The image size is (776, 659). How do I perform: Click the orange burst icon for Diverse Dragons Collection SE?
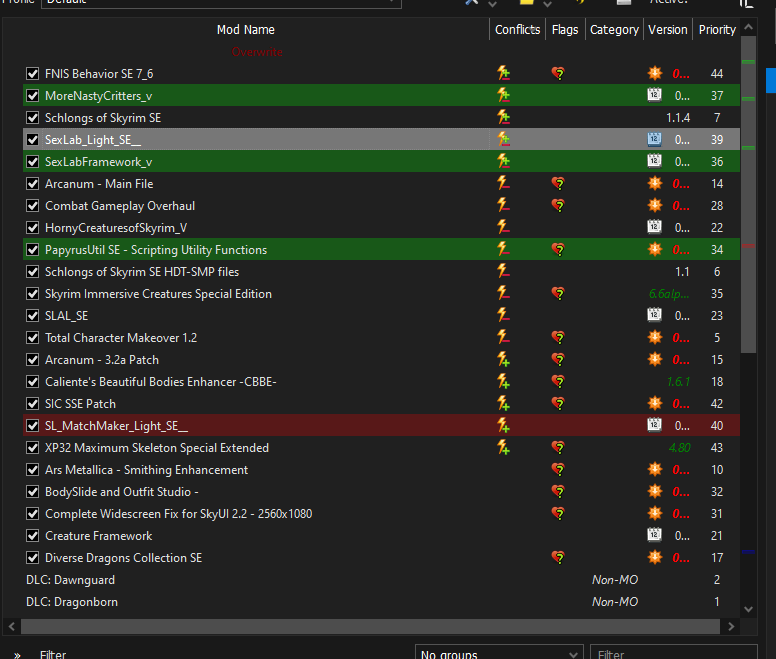[655, 558]
